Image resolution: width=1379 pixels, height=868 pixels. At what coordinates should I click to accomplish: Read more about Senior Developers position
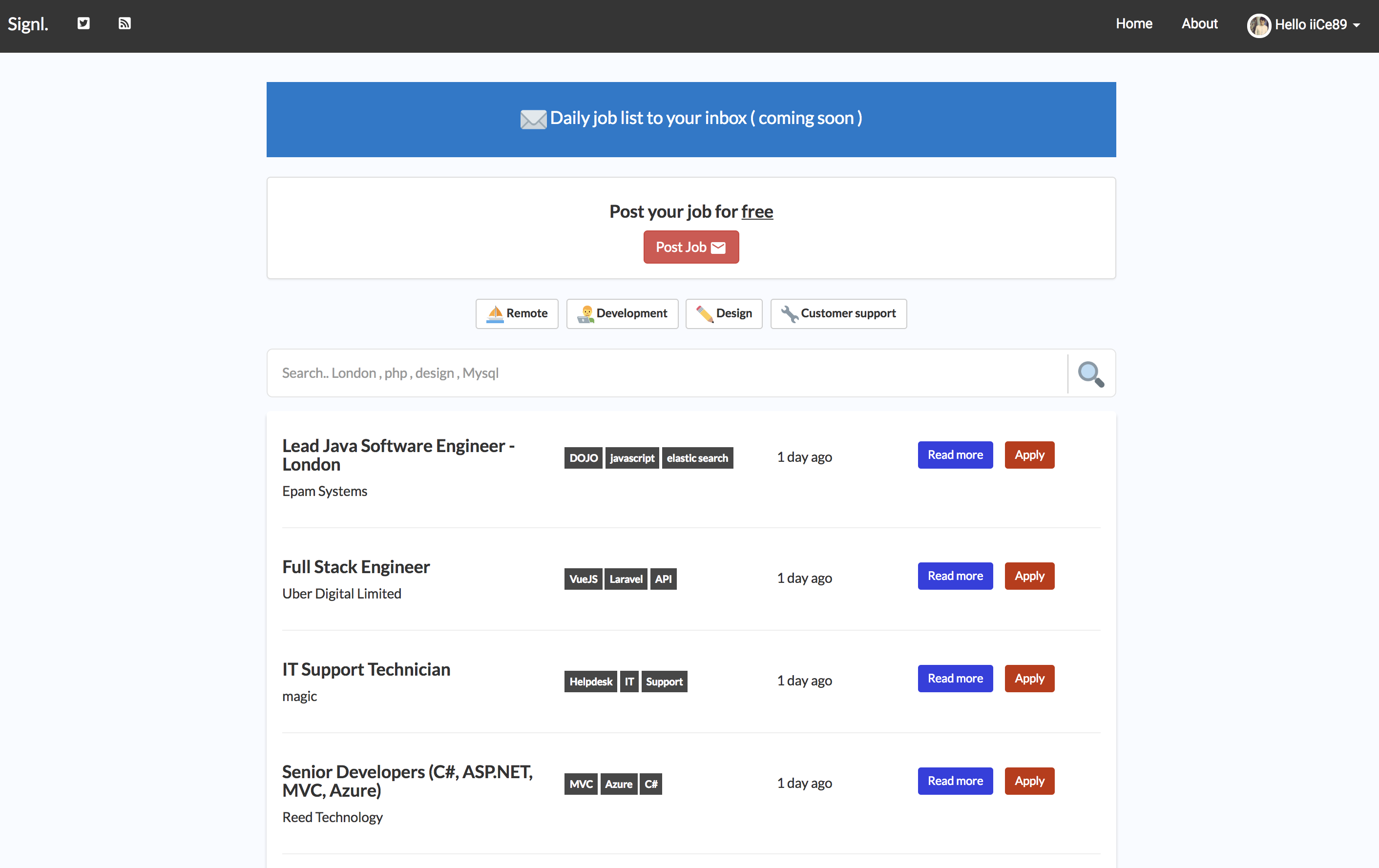(955, 781)
